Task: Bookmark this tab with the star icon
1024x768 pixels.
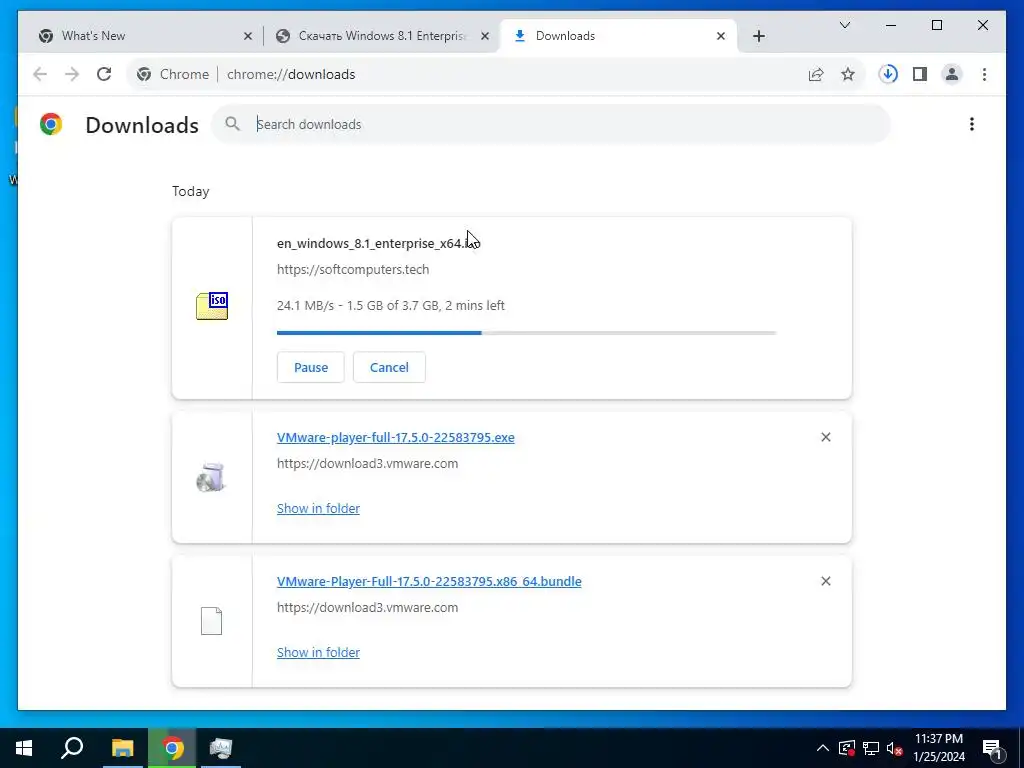Action: click(x=848, y=74)
